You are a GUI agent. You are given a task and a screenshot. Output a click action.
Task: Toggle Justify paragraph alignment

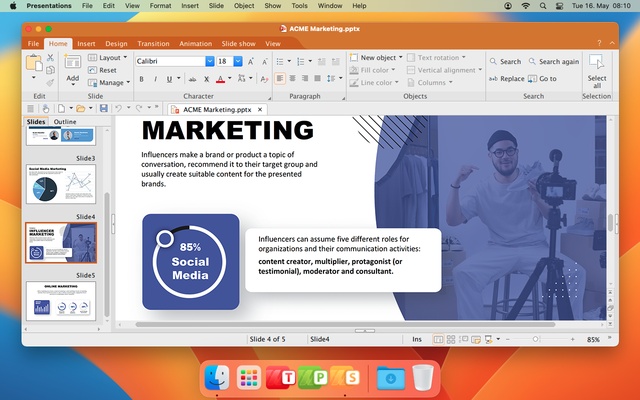318,78
